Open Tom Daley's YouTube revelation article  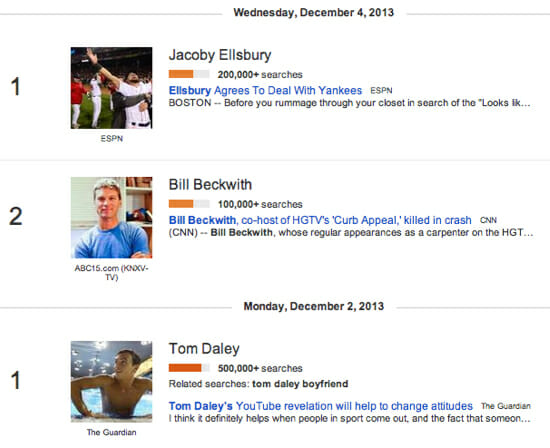[321, 406]
